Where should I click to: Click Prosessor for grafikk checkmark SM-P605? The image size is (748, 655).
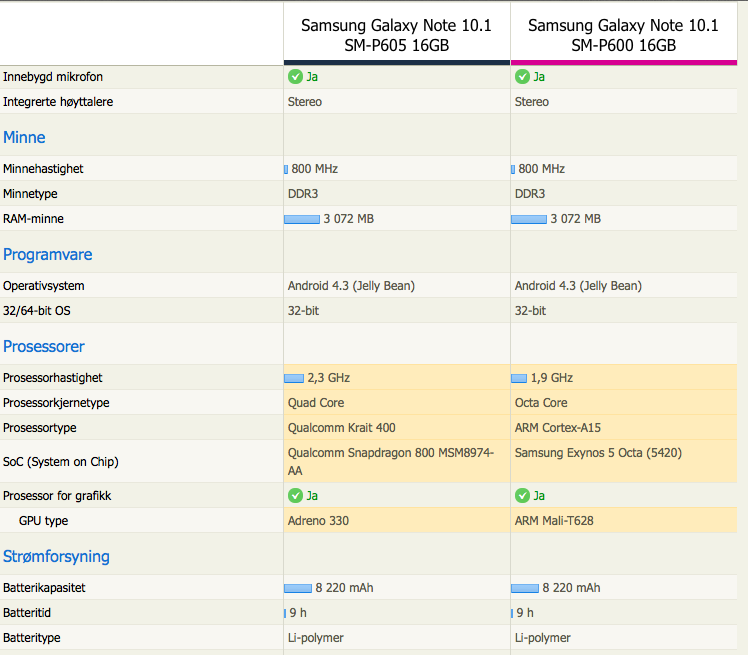click(295, 496)
